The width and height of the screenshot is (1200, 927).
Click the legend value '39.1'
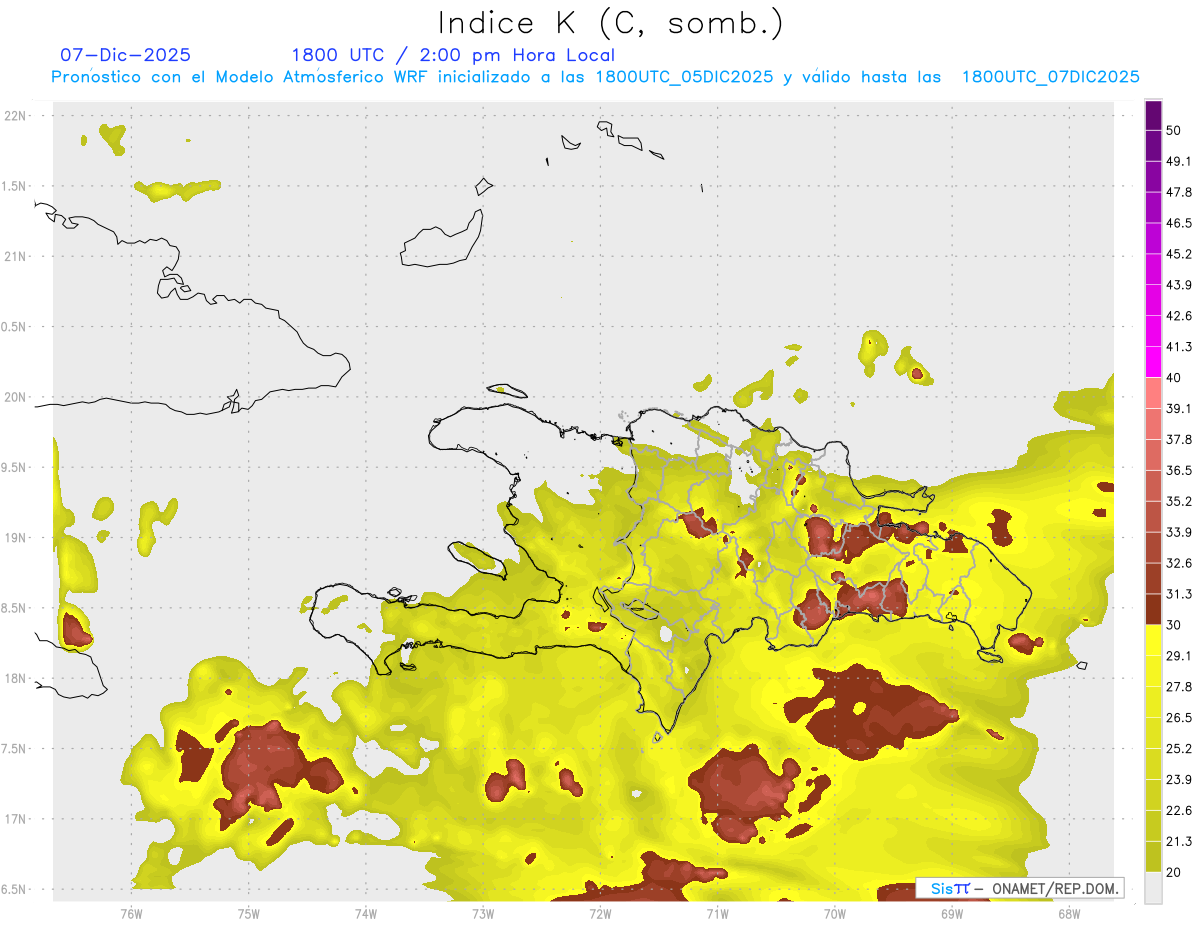(1179, 408)
